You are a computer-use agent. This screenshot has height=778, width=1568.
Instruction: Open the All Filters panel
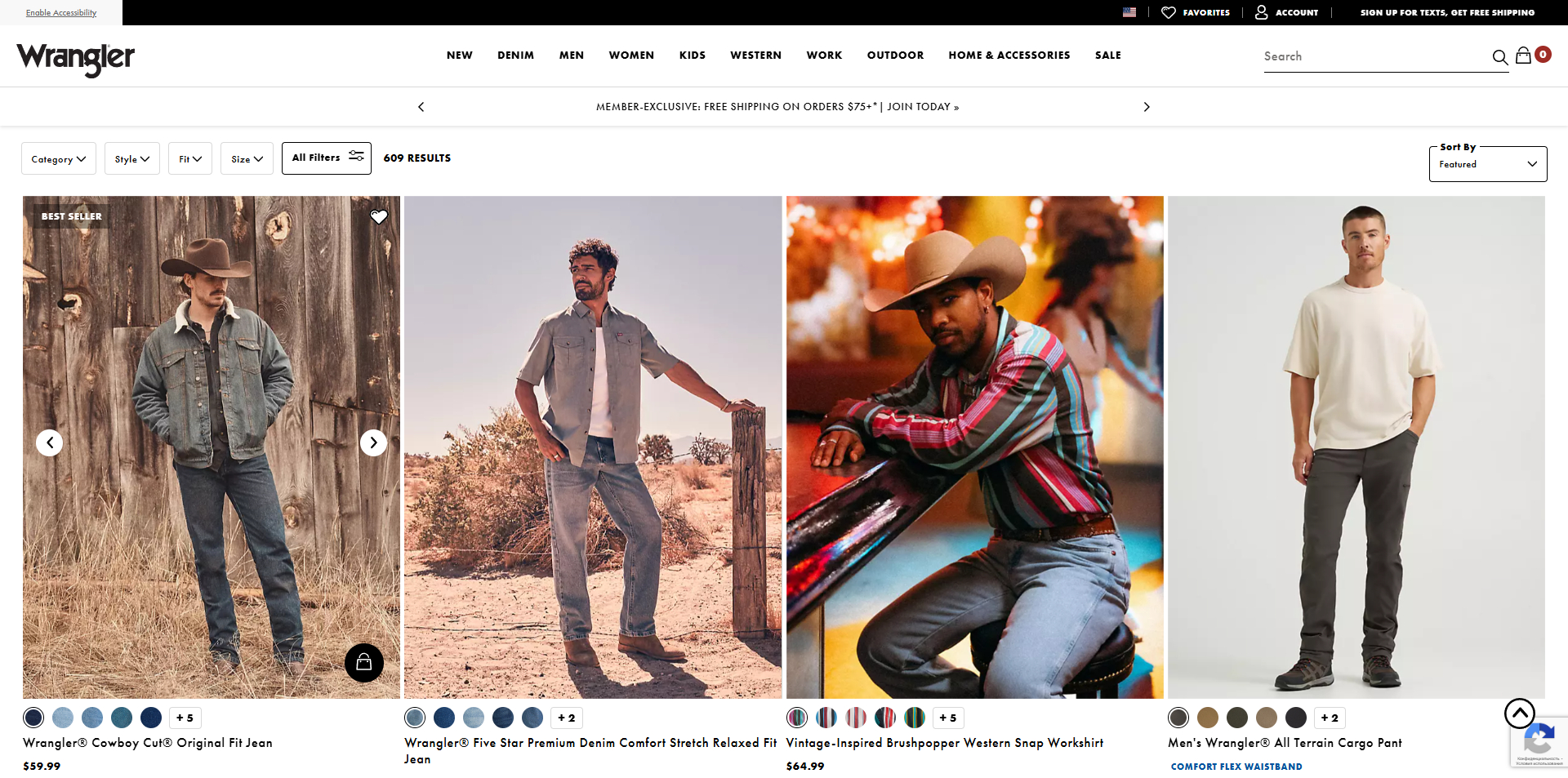[327, 158]
